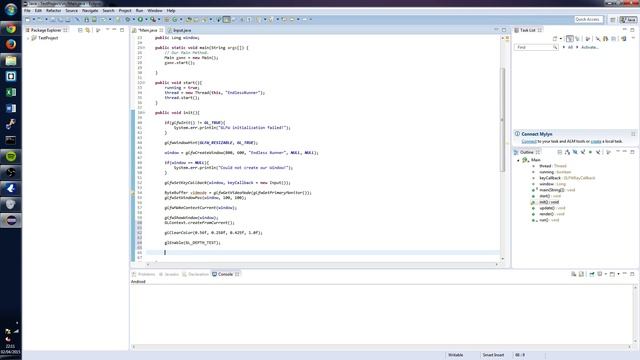Click the Connect link in Connect Mylyn
The height and width of the screenshot is (360, 640).
pyautogui.click(x=529, y=142)
